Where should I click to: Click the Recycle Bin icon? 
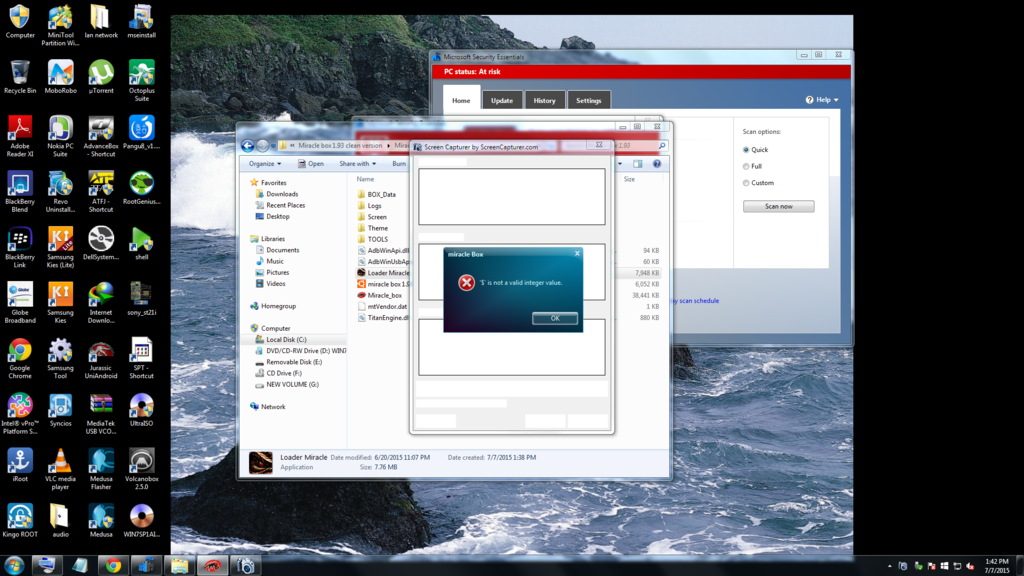[20, 74]
